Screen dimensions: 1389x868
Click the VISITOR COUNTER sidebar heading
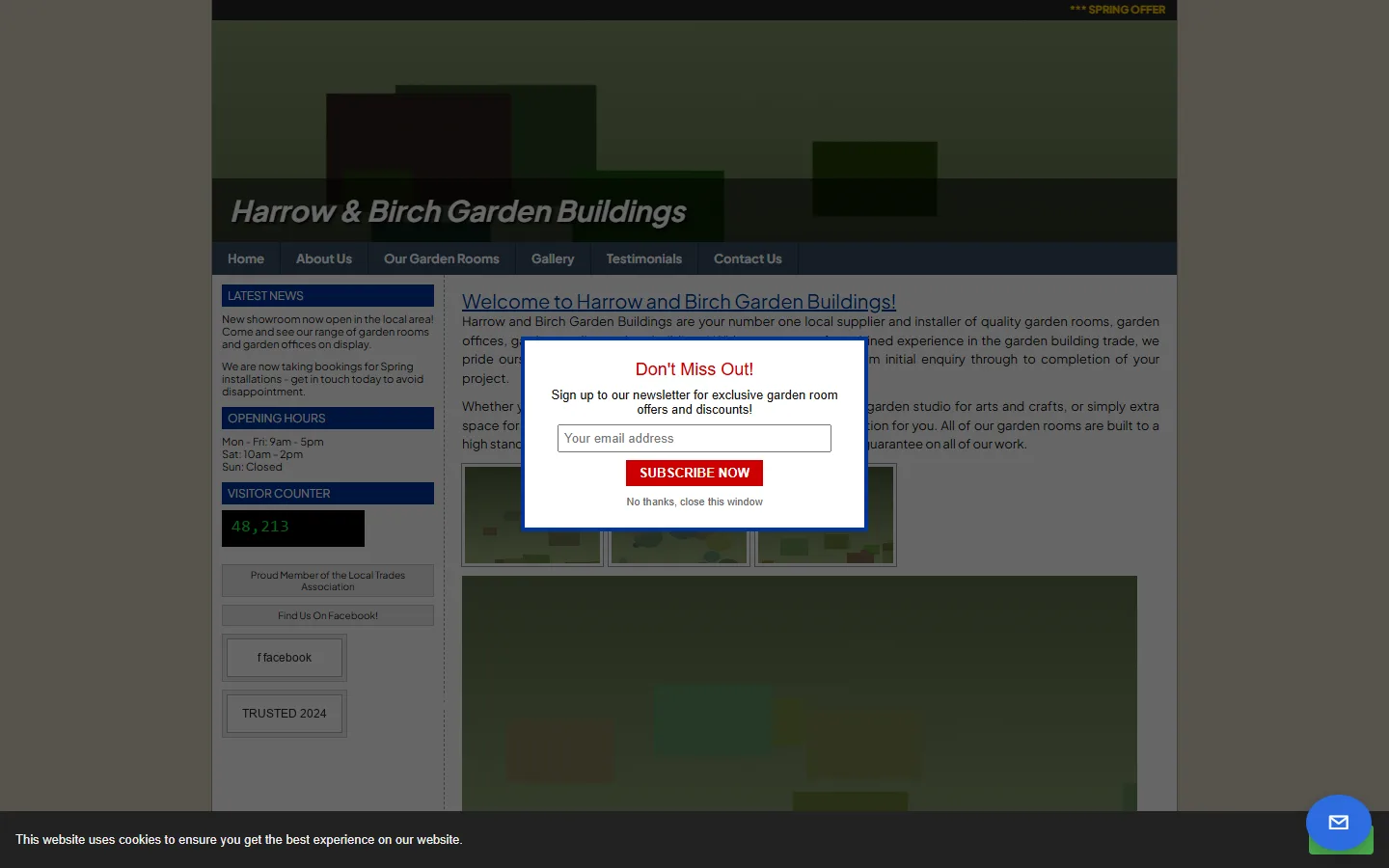point(328,494)
